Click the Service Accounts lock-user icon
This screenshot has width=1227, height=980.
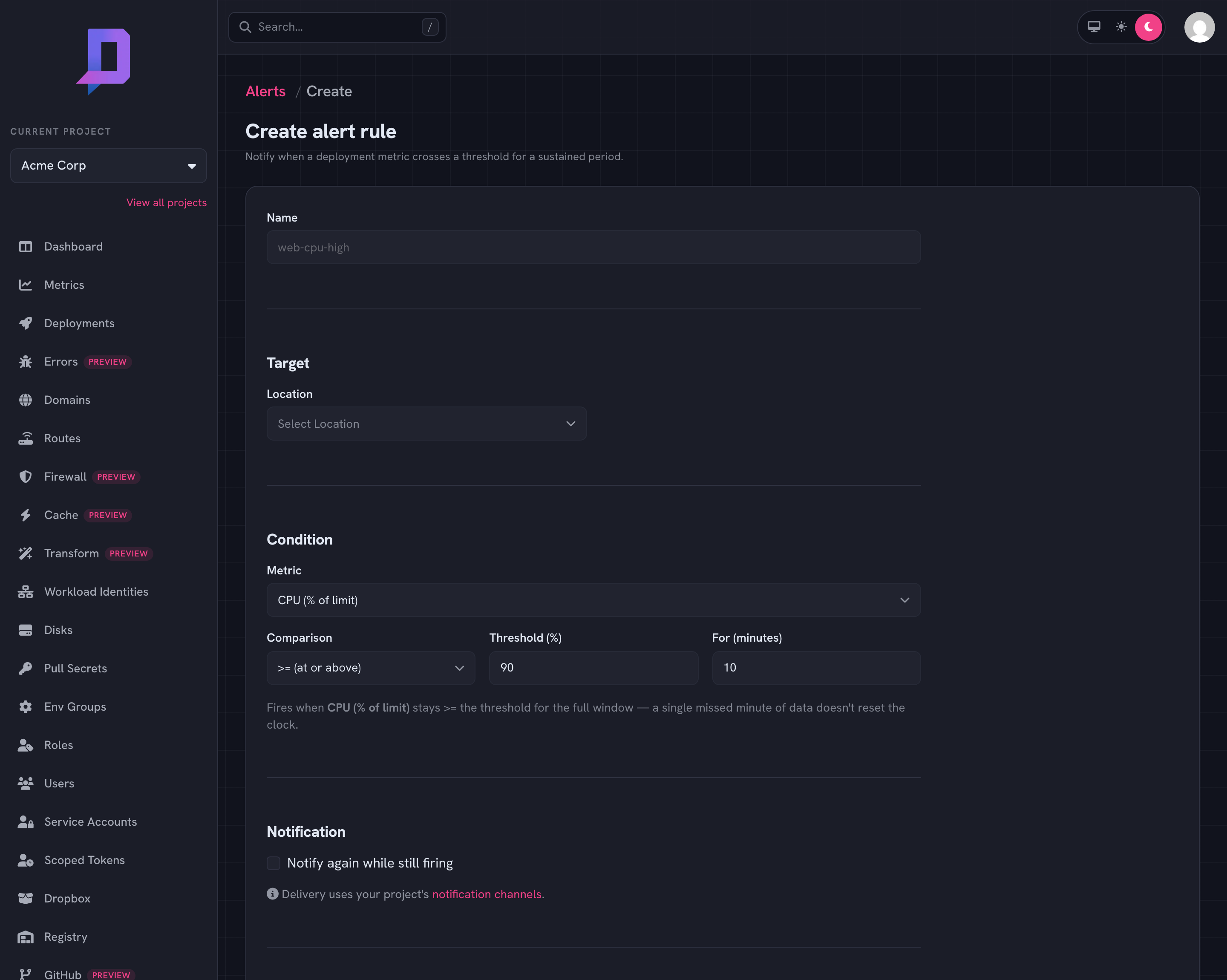click(26, 822)
